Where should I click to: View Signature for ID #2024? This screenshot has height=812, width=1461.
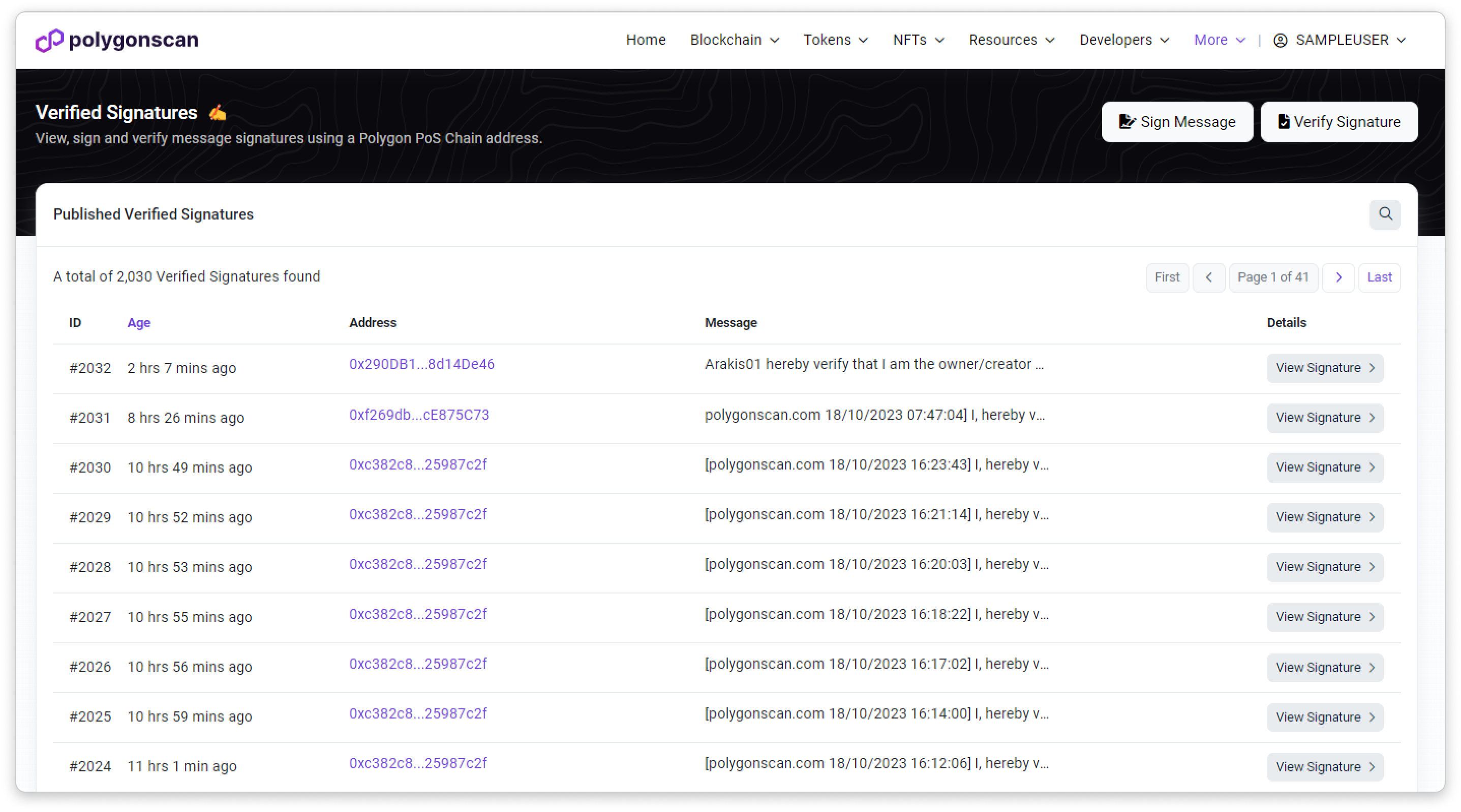pos(1325,767)
